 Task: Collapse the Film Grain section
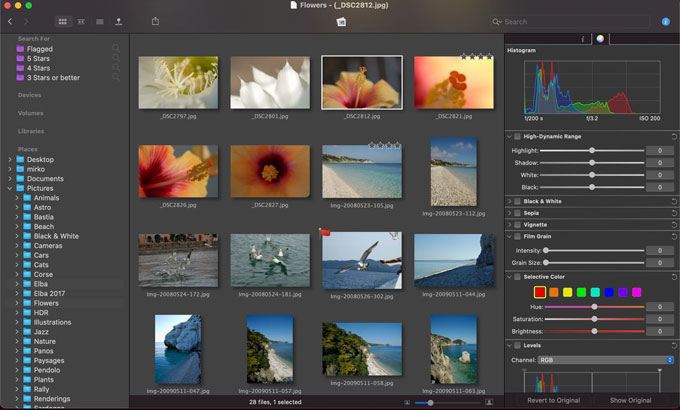(x=510, y=236)
